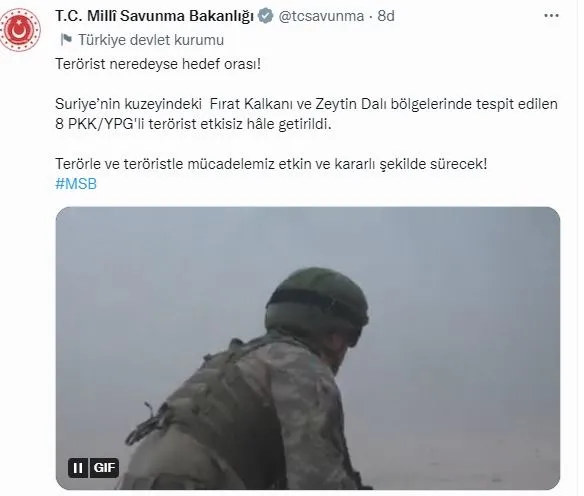Click the GIF badge on the media
584x496 pixels.
point(104,468)
